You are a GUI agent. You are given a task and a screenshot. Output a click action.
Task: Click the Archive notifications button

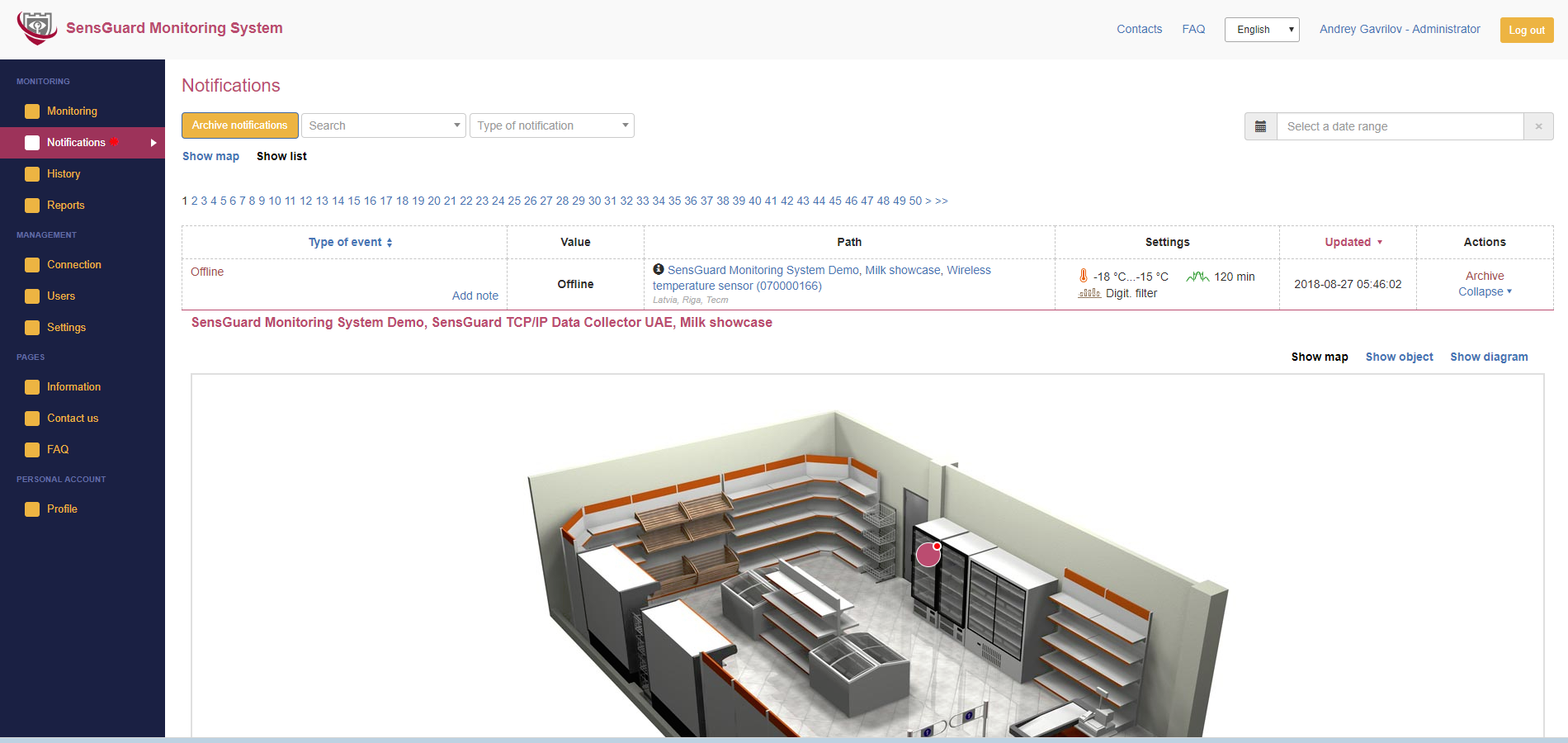[x=240, y=125]
